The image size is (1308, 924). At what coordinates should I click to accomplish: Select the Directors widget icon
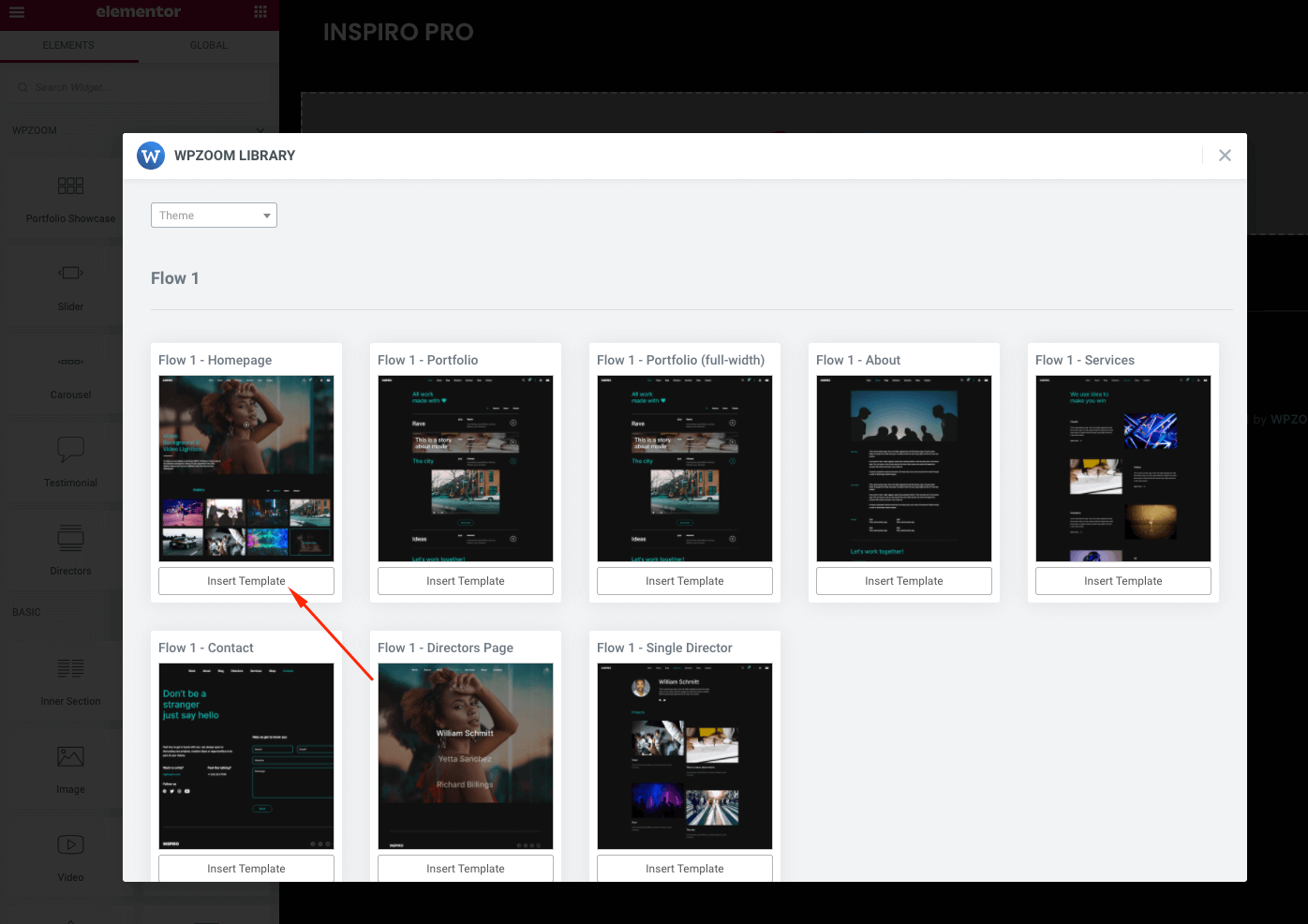tap(71, 538)
